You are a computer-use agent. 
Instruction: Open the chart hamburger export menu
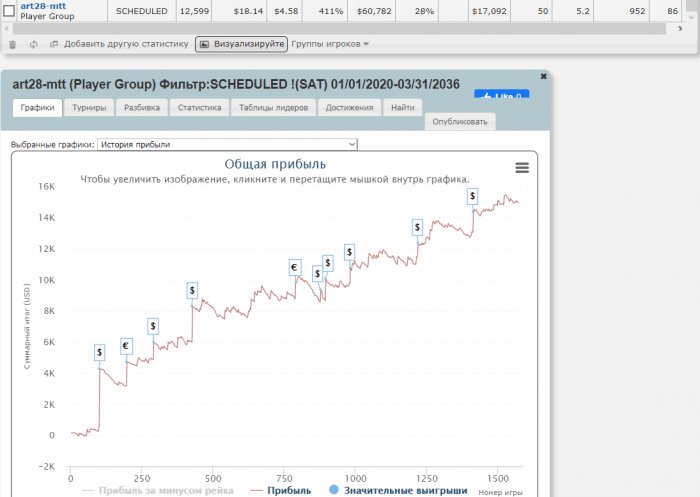(522, 167)
